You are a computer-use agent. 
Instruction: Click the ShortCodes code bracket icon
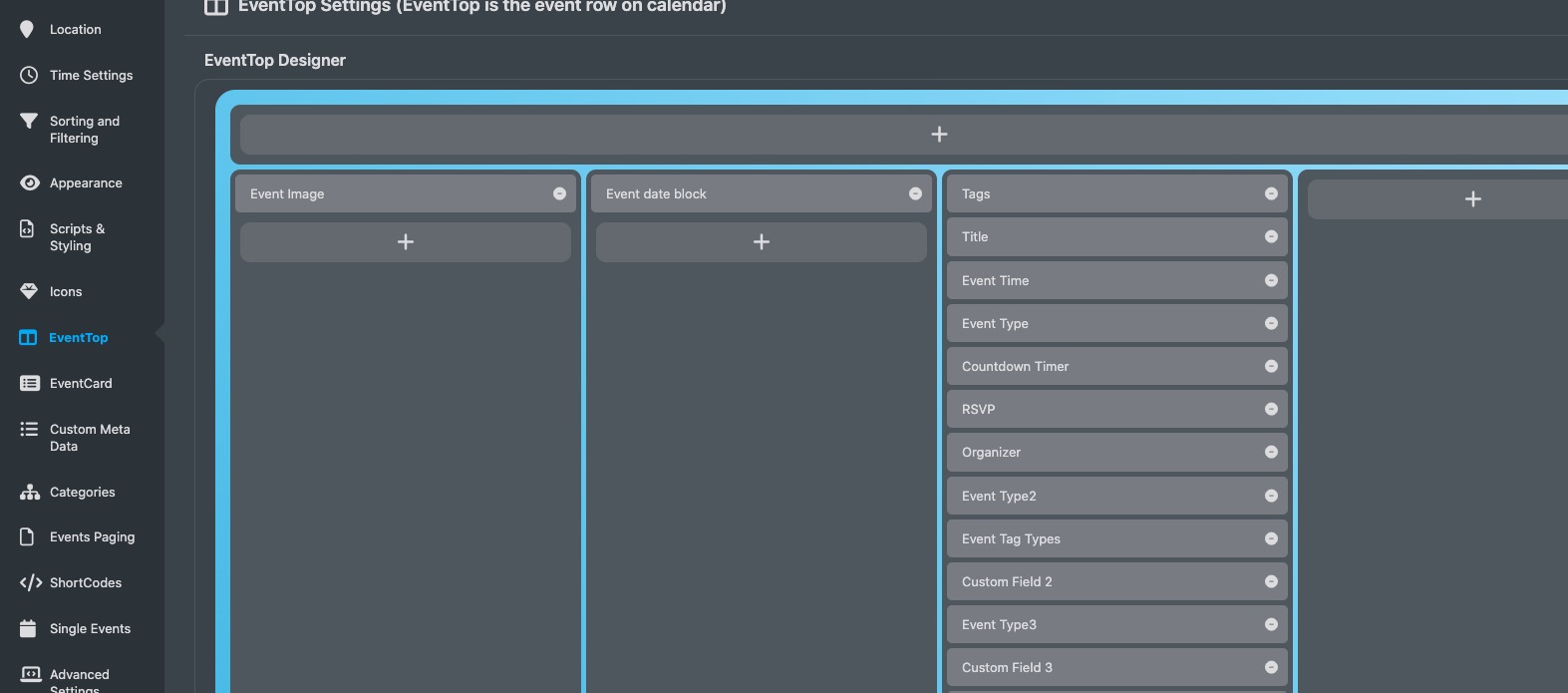[30, 582]
